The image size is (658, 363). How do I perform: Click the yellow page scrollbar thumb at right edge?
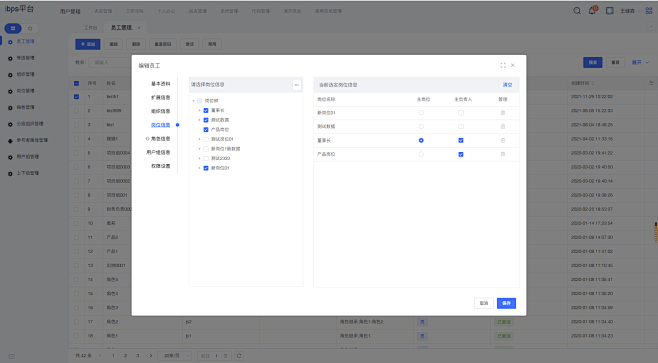tap(656, 232)
